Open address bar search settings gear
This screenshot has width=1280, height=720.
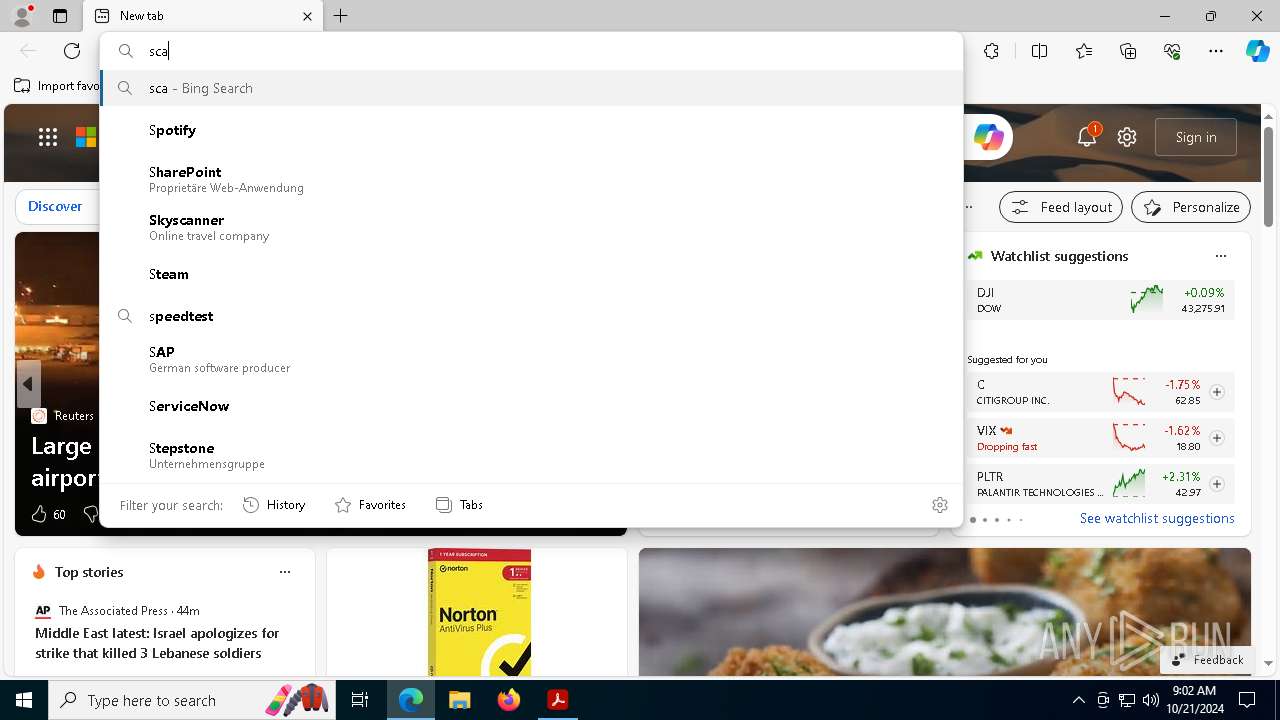click(x=939, y=505)
